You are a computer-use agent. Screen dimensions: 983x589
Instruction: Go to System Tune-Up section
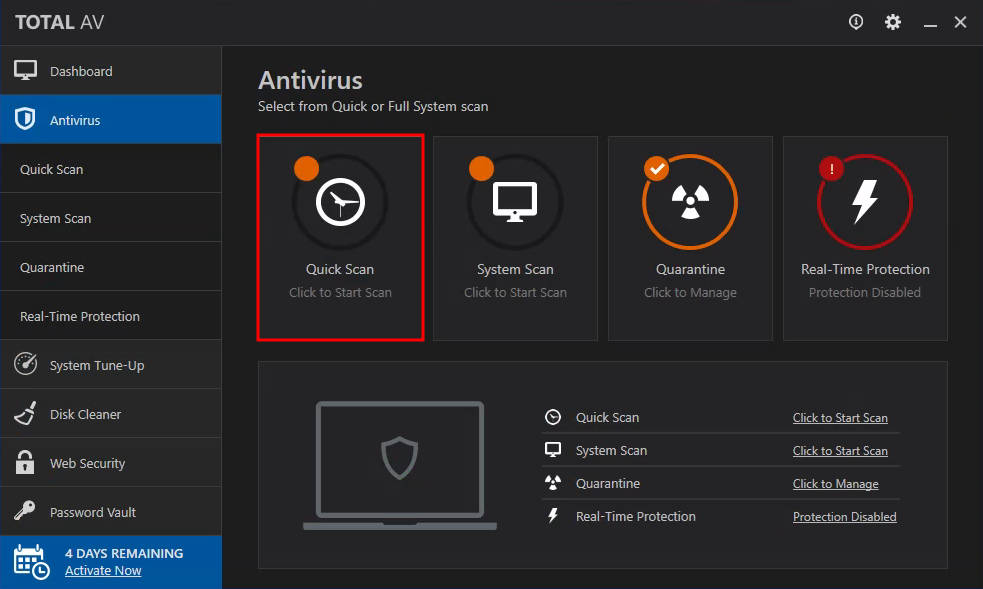tap(111, 365)
